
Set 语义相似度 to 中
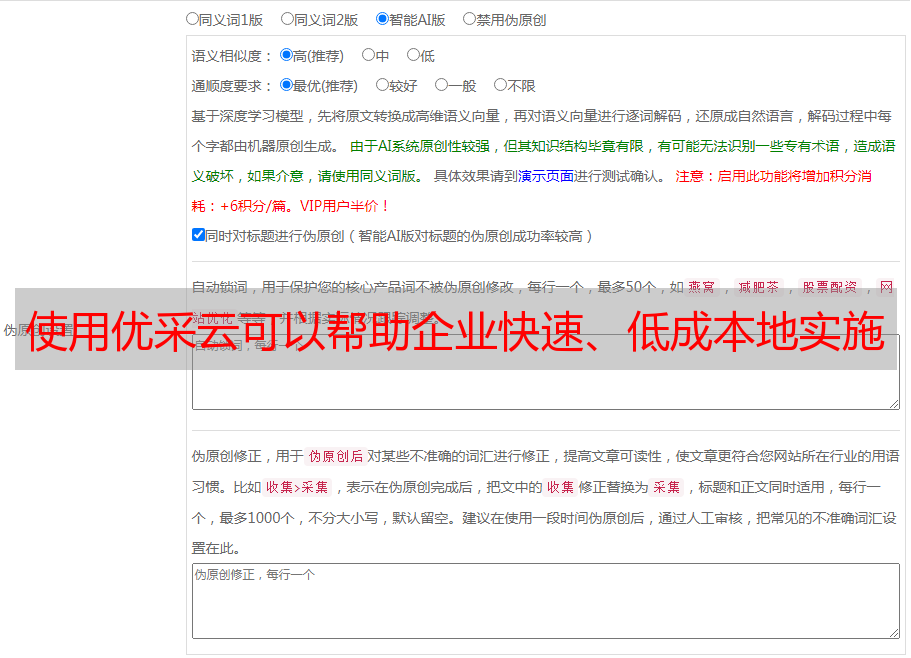pyautogui.click(x=368, y=55)
